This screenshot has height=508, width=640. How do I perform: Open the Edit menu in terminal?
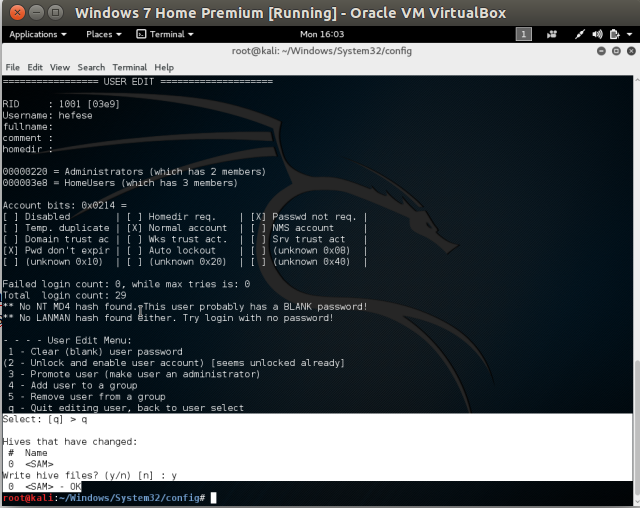[x=35, y=67]
